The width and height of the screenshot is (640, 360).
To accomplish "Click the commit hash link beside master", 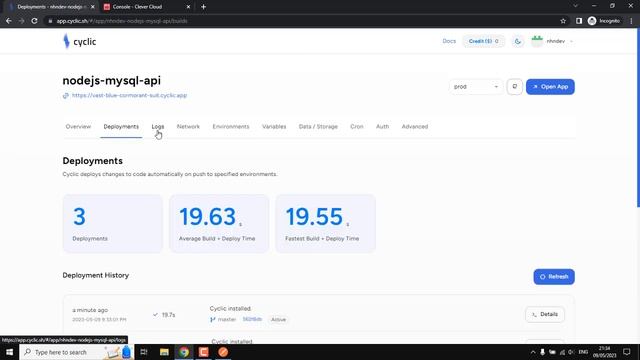I will pyautogui.click(x=252, y=319).
